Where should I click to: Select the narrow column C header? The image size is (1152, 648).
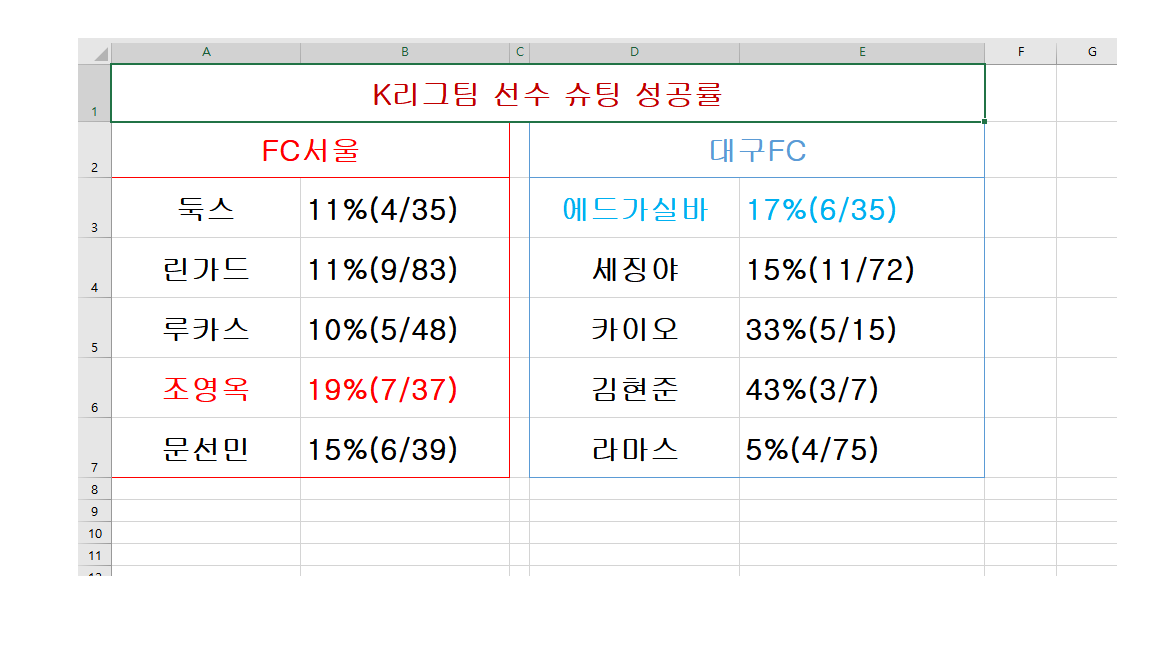[519, 52]
